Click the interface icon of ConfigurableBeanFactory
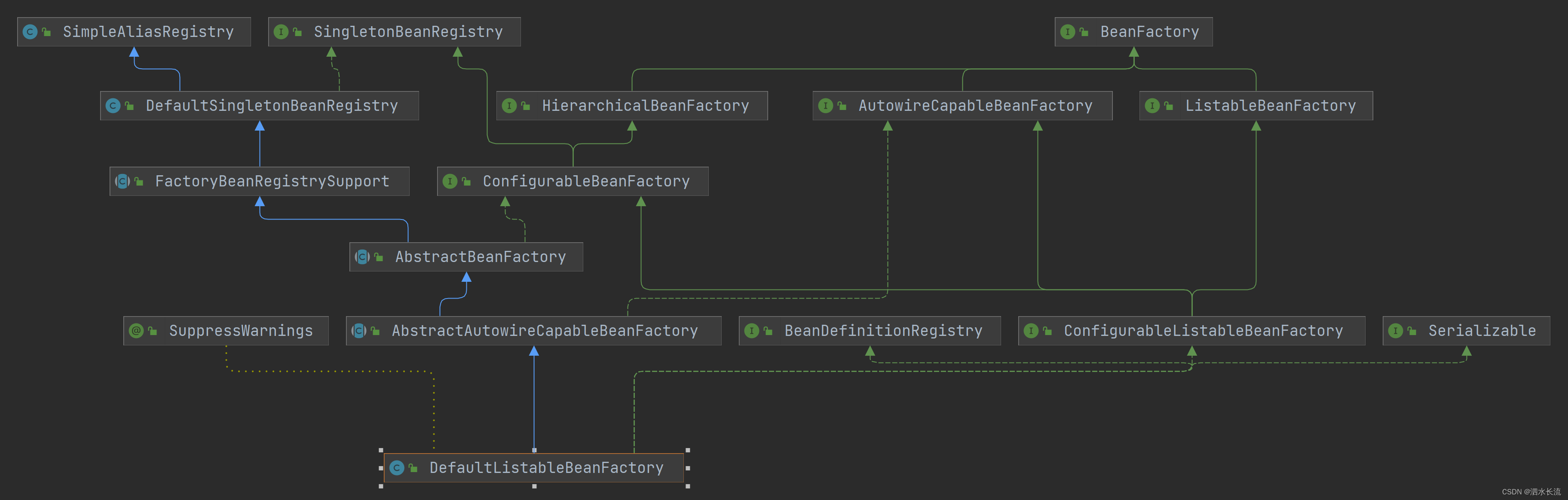 [x=450, y=181]
